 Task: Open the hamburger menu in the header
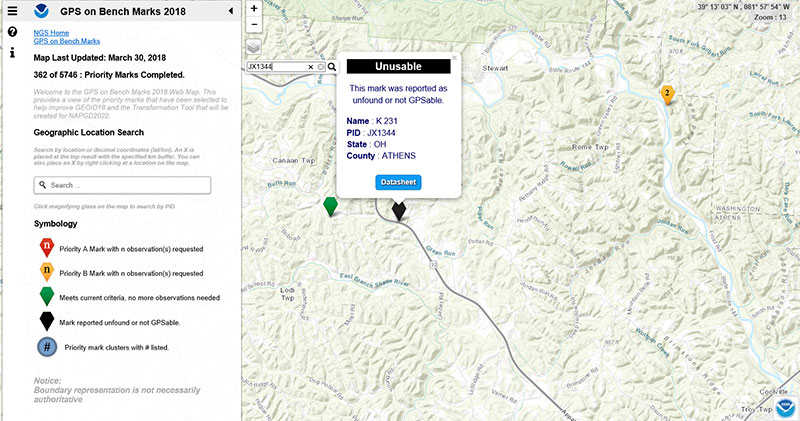[12, 11]
